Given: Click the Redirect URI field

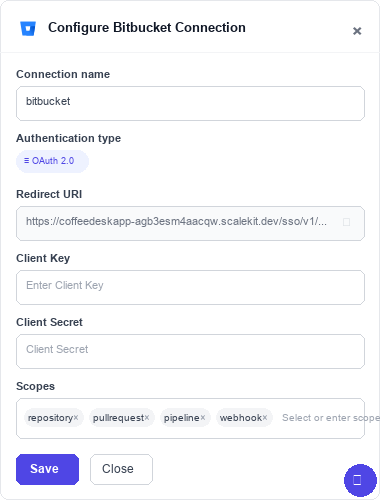Looking at the screenshot, I should pos(190,223).
